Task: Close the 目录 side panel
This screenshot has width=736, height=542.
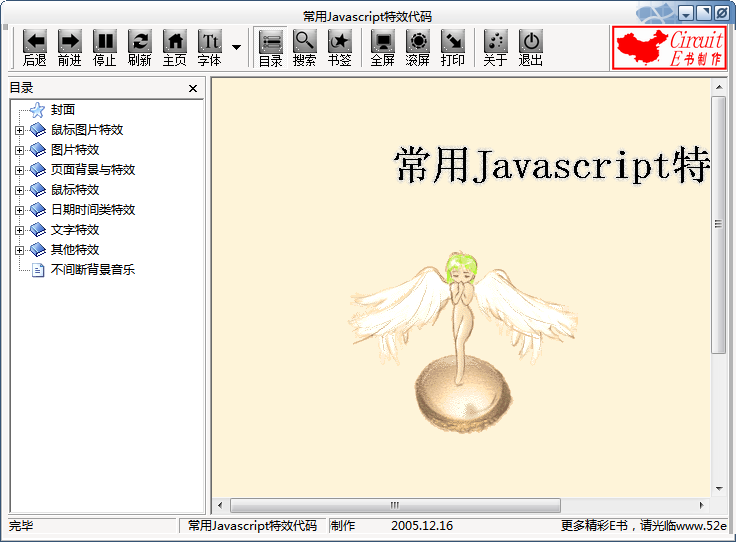Action: coord(193,89)
